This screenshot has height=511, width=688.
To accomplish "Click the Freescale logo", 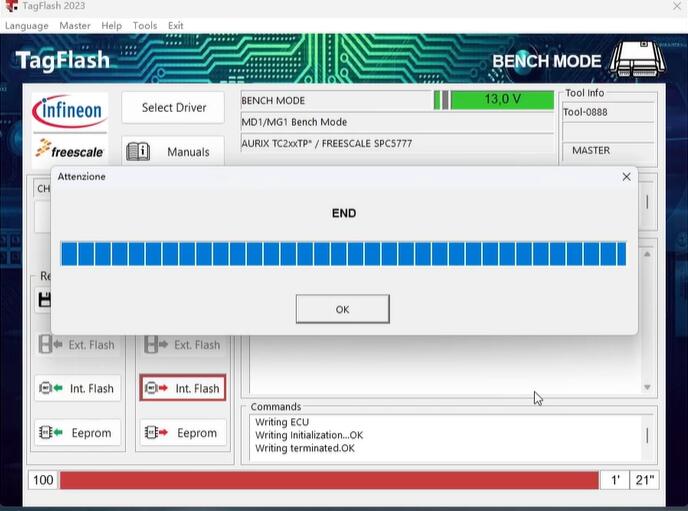I will pos(70,150).
